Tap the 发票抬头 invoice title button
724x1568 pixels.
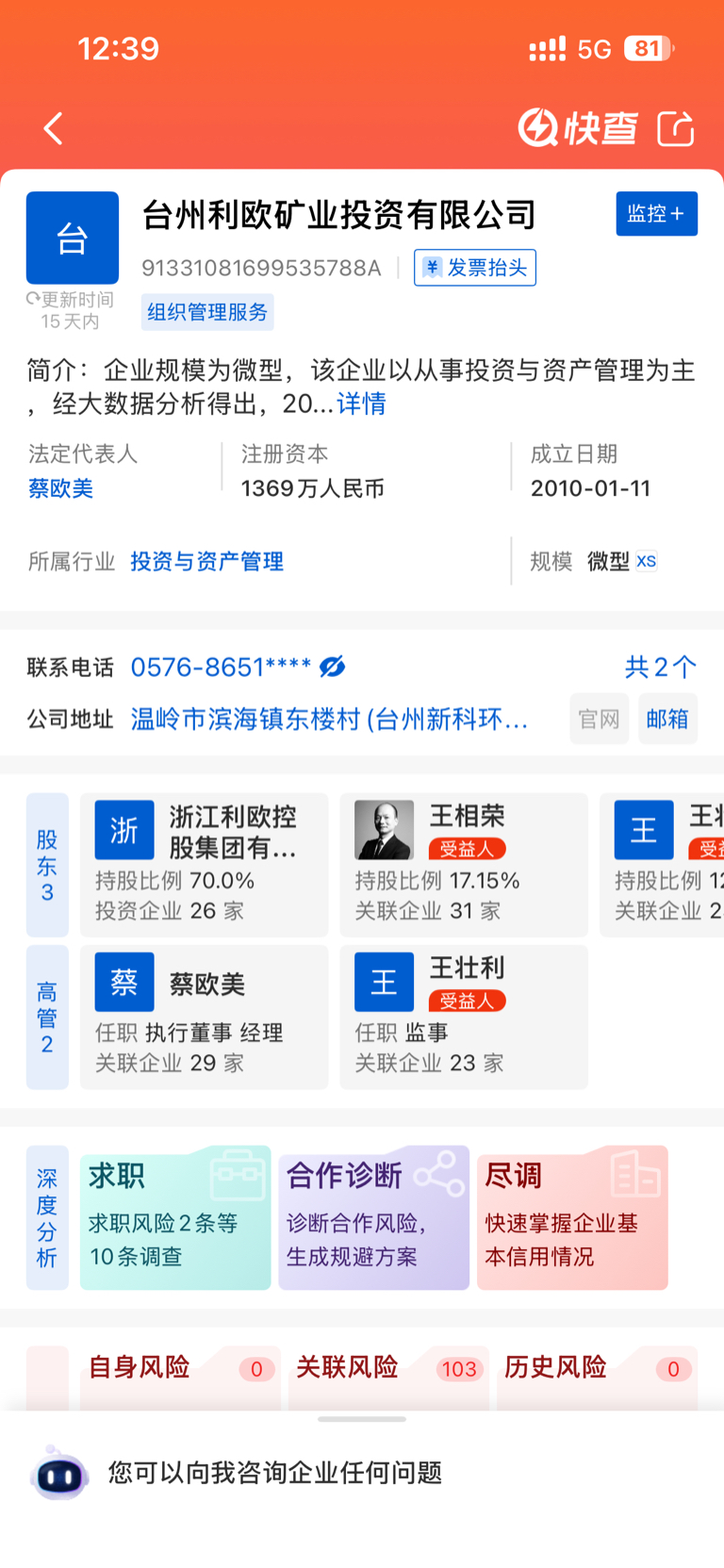pos(475,268)
